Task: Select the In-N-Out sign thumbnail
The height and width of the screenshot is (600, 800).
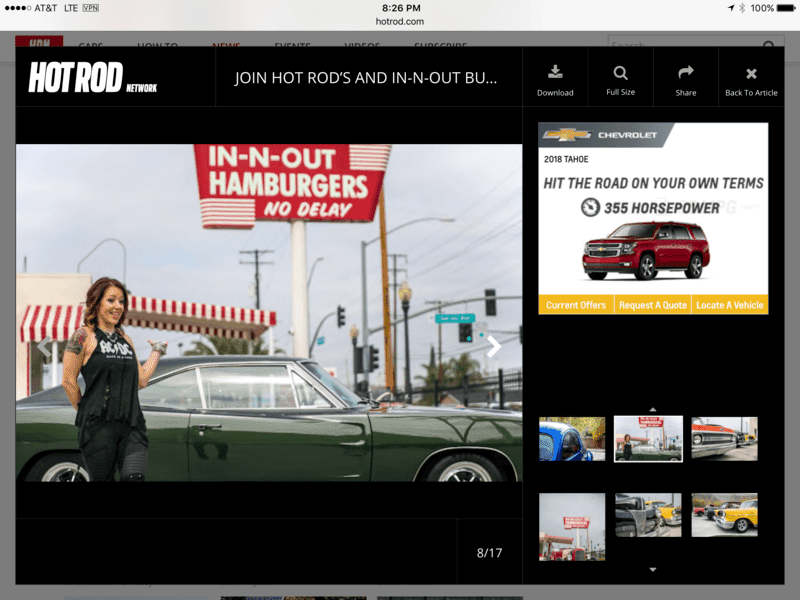Action: [572, 527]
